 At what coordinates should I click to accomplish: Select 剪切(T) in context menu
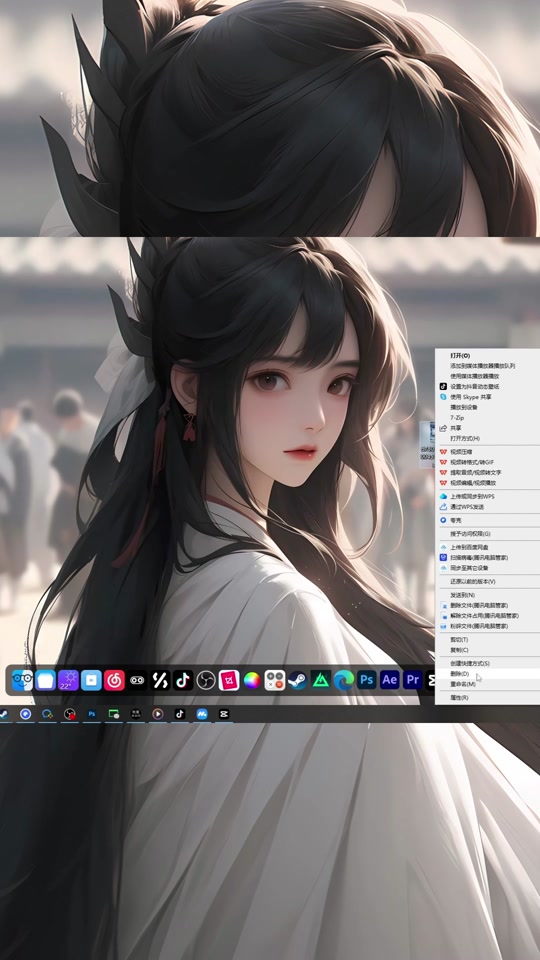(487, 640)
